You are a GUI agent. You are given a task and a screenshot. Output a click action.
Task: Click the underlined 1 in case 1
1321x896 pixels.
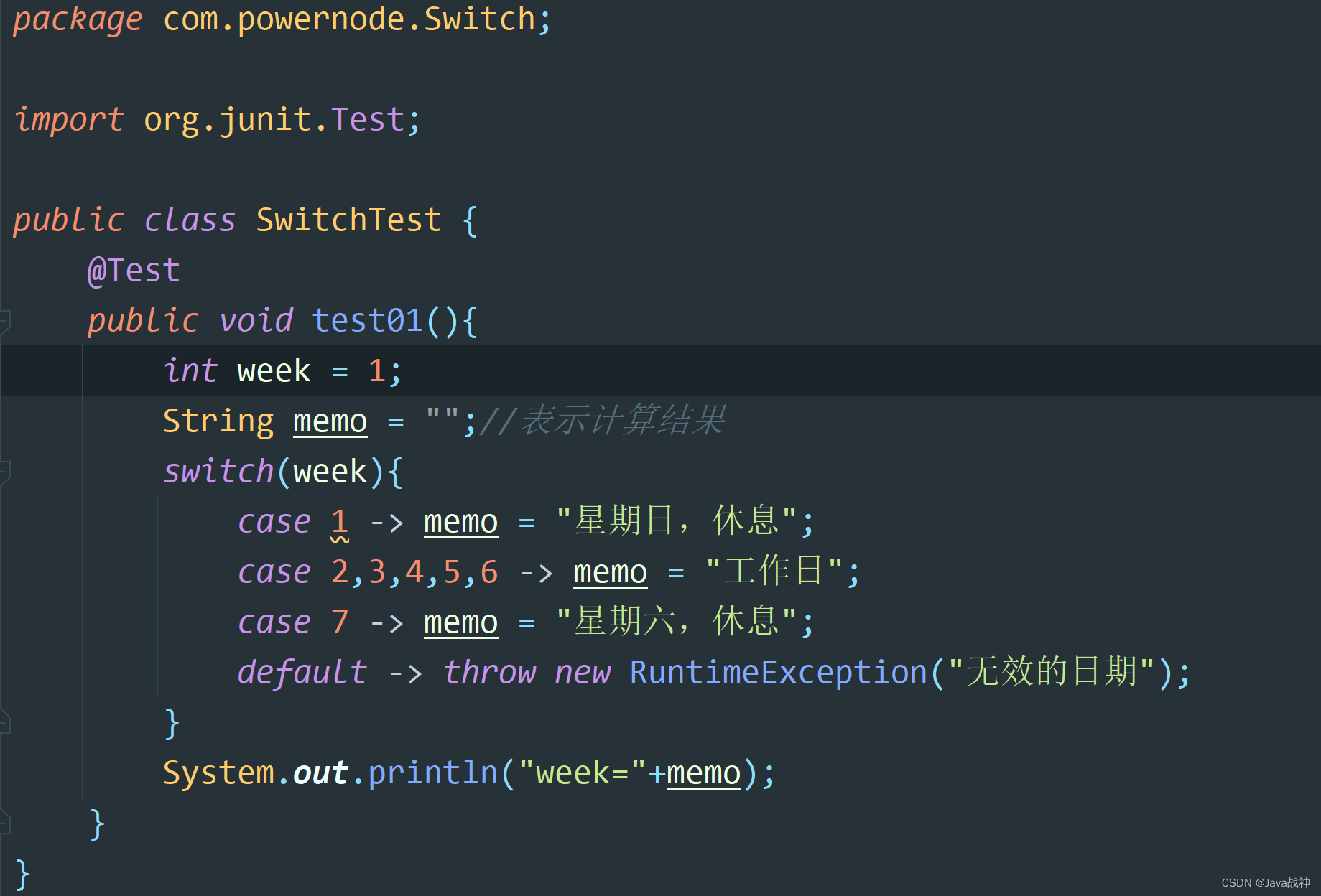pos(340,521)
